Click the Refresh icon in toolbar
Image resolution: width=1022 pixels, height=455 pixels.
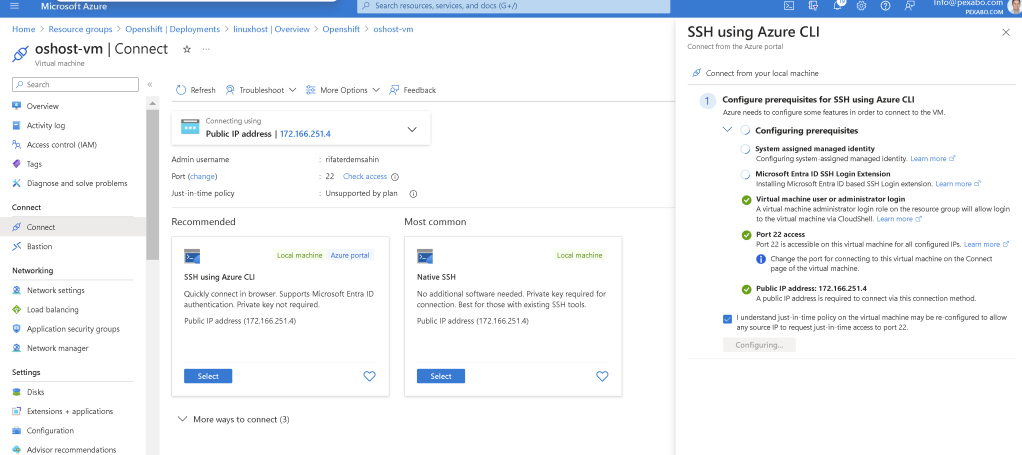click(x=181, y=90)
